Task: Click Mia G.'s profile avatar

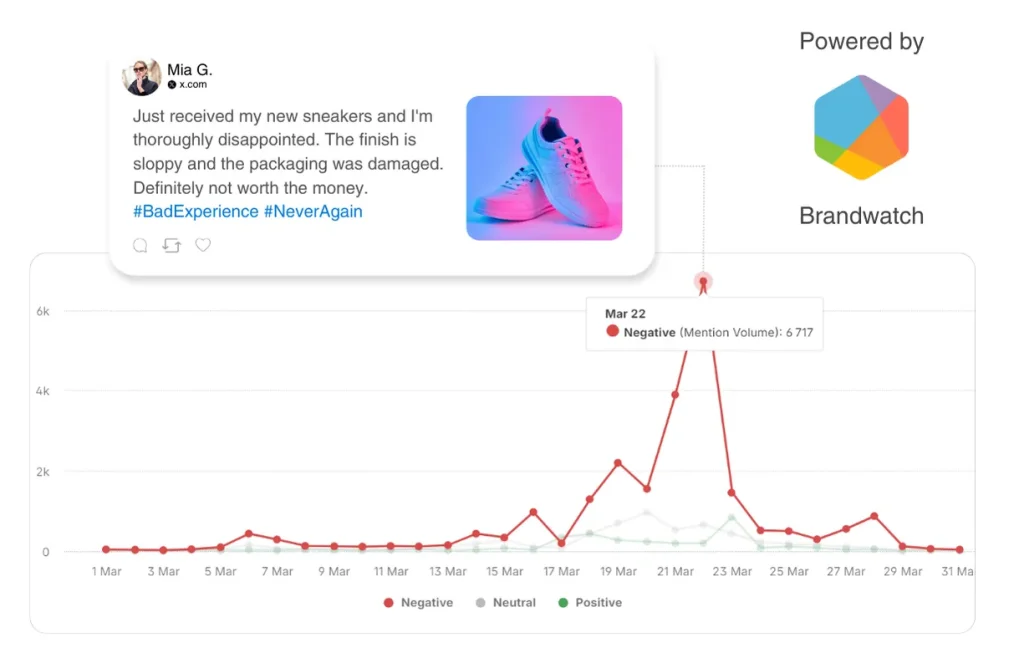Action: (x=141, y=77)
